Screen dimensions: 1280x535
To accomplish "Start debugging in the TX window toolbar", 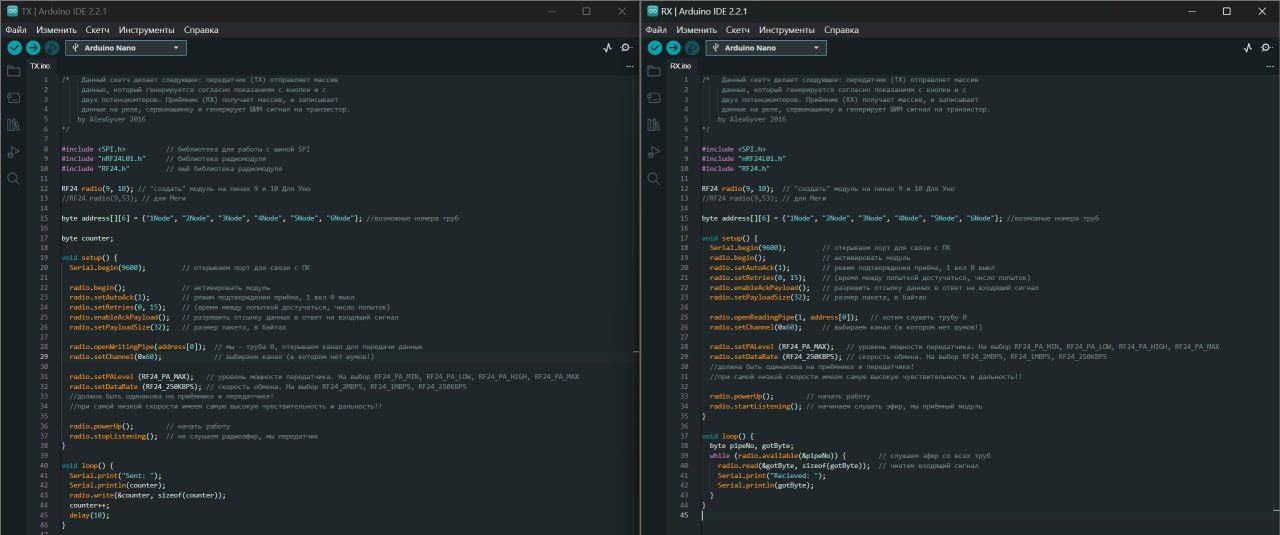I will coord(50,47).
